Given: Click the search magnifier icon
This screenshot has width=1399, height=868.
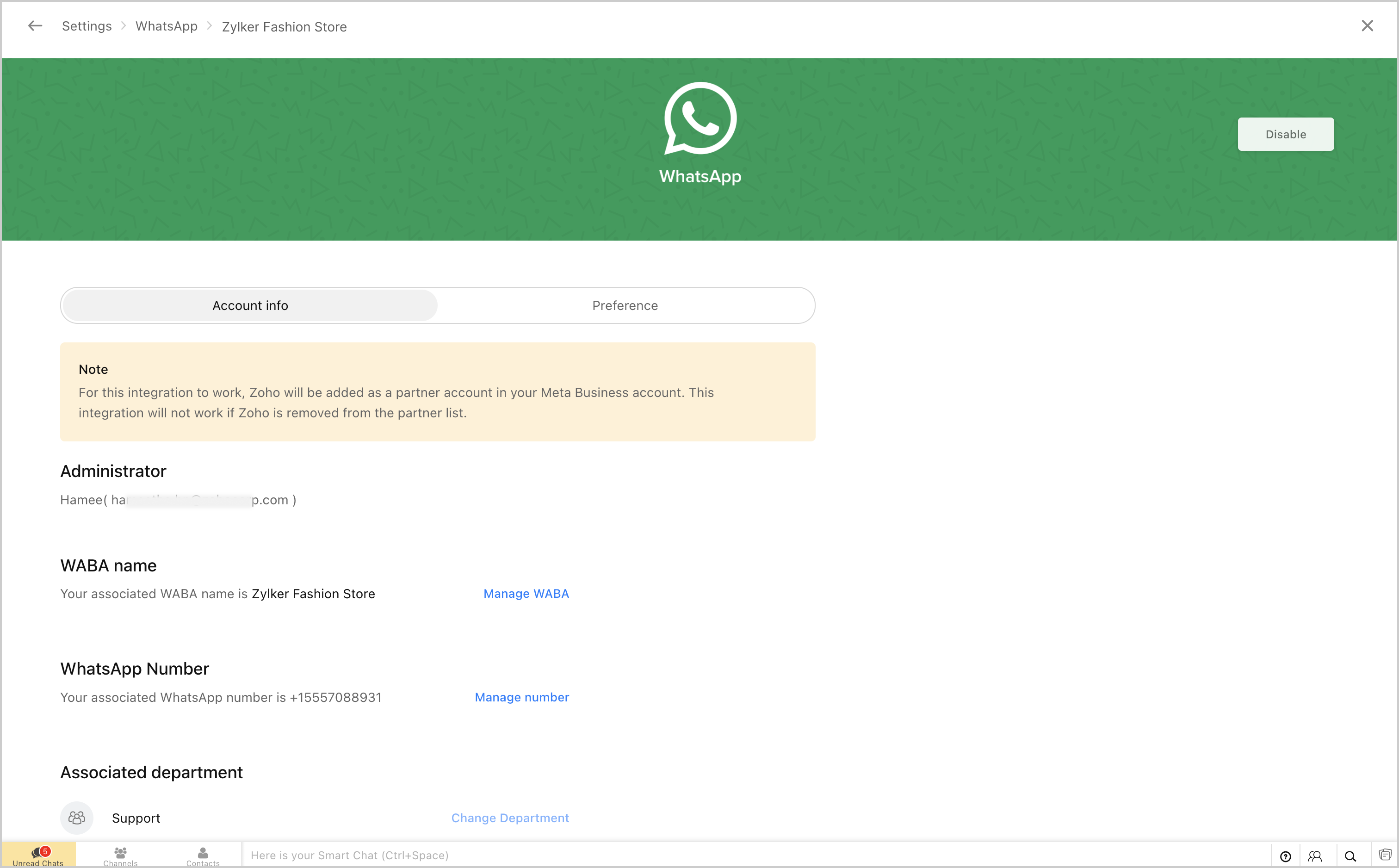Looking at the screenshot, I should (x=1350, y=856).
